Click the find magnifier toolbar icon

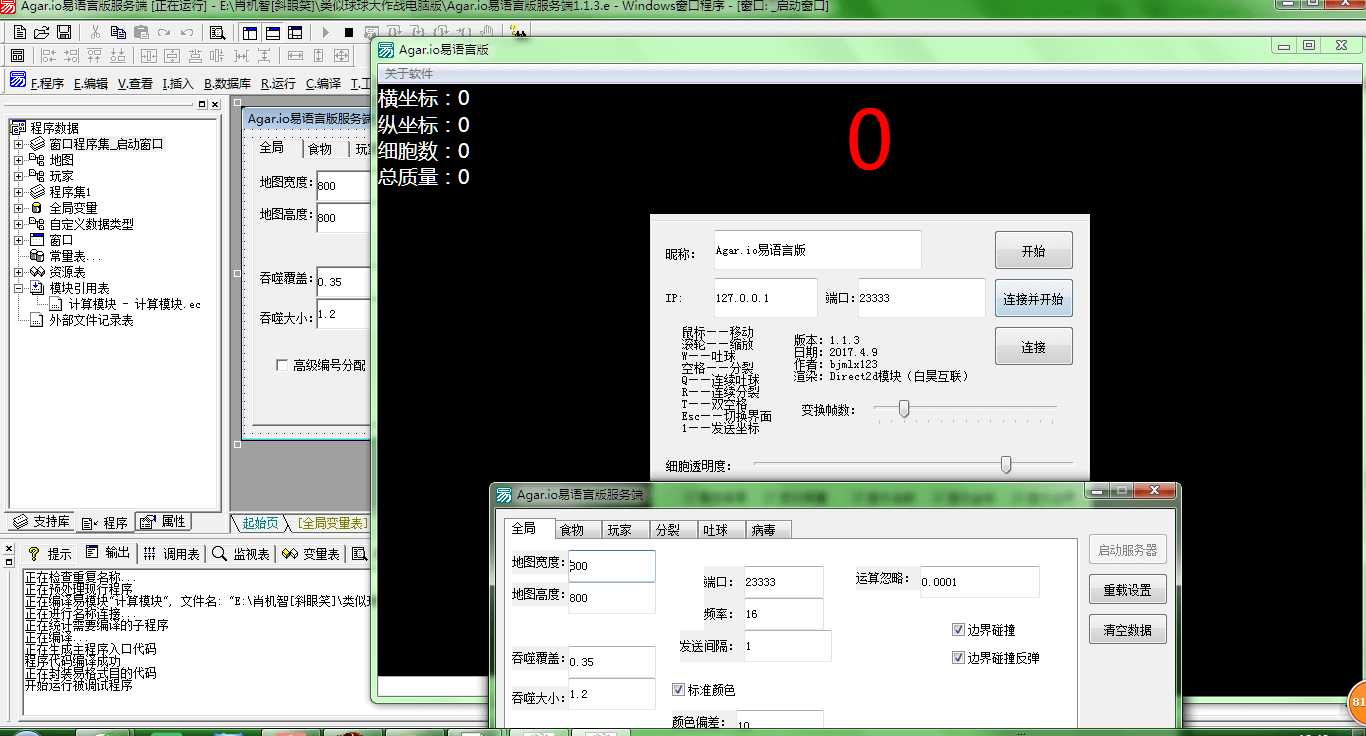click(217, 32)
